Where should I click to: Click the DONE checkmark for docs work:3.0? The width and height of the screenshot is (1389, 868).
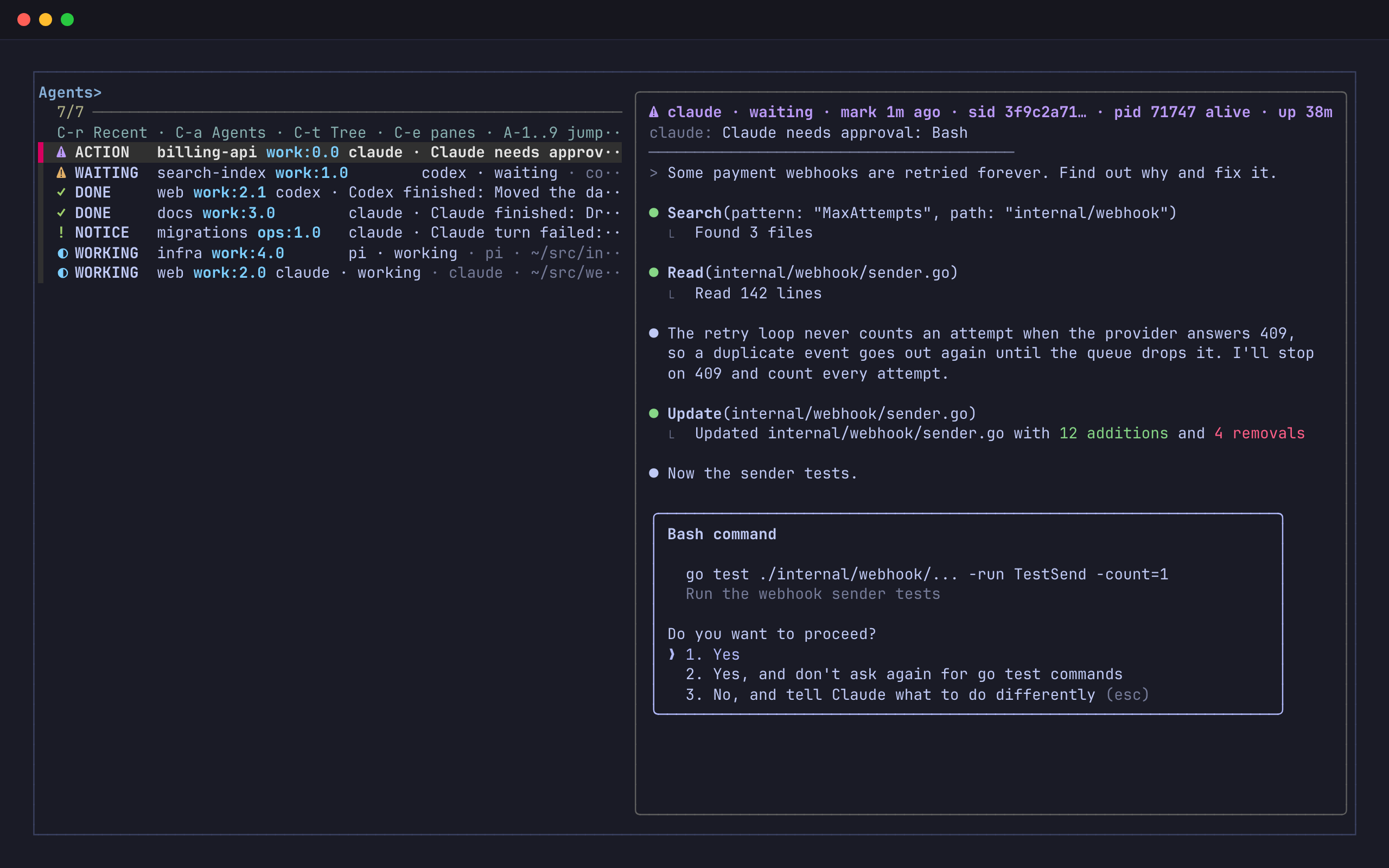tap(61, 213)
